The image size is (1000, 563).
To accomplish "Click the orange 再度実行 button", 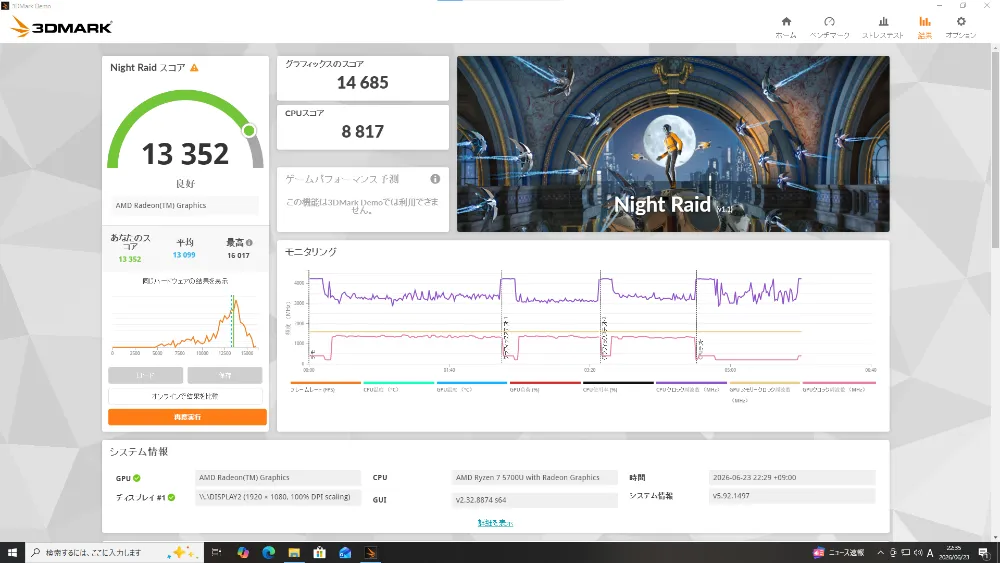I will point(187,417).
